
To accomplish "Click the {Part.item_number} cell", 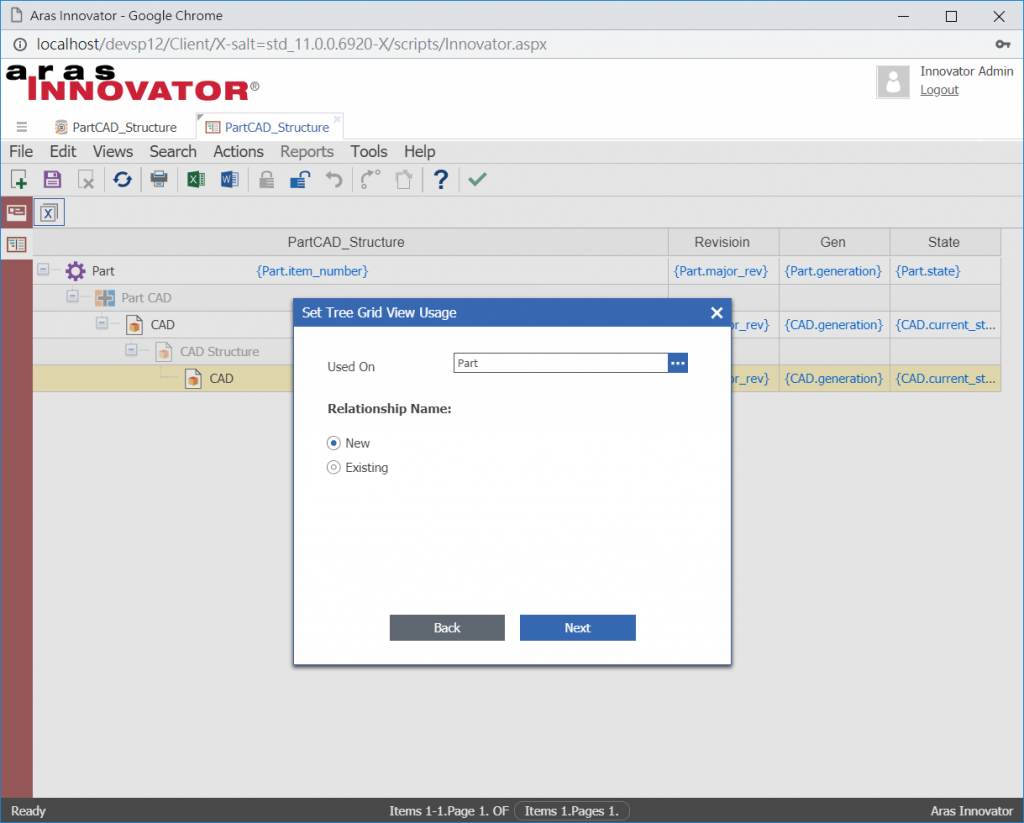I will click(312, 271).
